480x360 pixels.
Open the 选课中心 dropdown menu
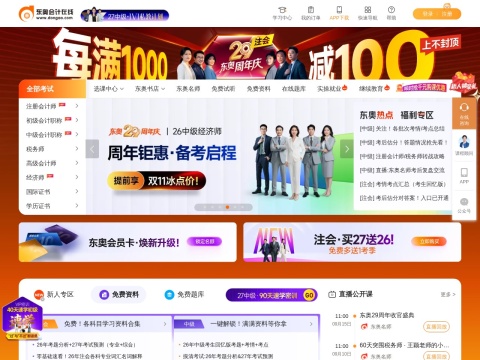109,89
